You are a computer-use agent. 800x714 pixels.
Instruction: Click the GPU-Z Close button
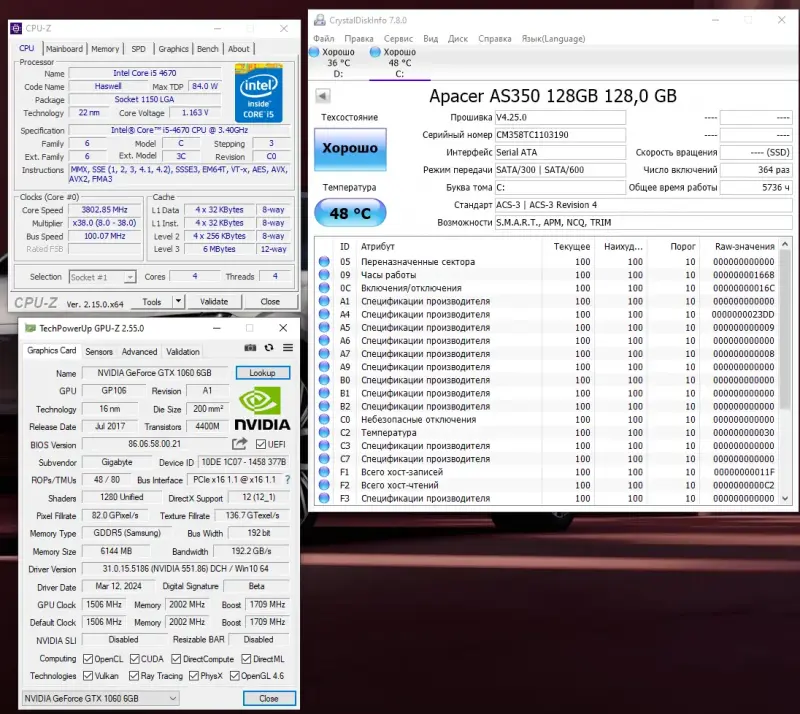269,698
